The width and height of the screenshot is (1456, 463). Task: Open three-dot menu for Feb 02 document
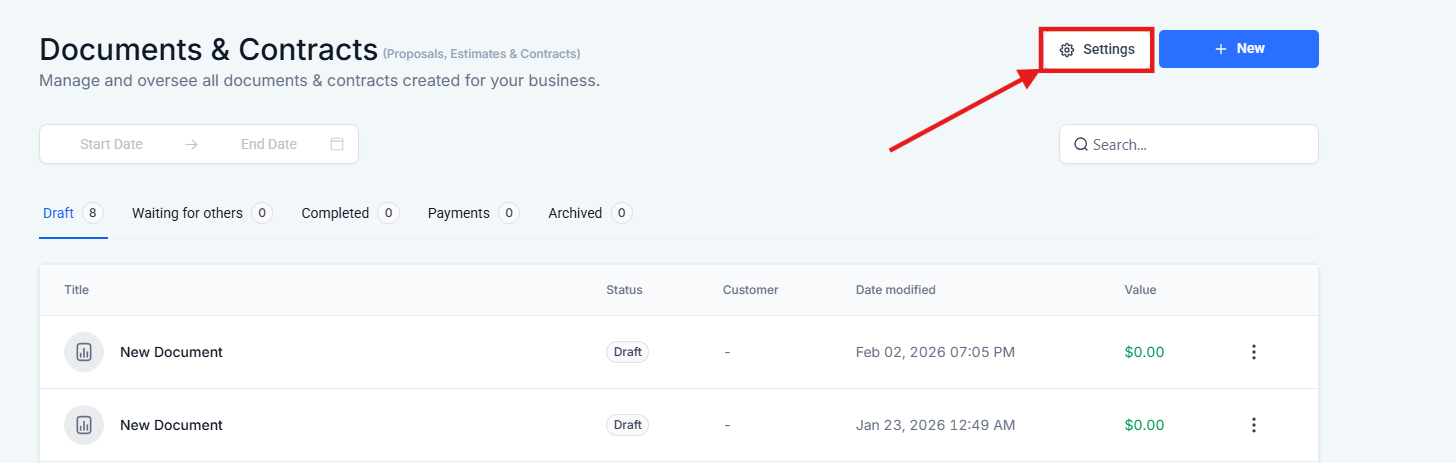tap(1253, 352)
